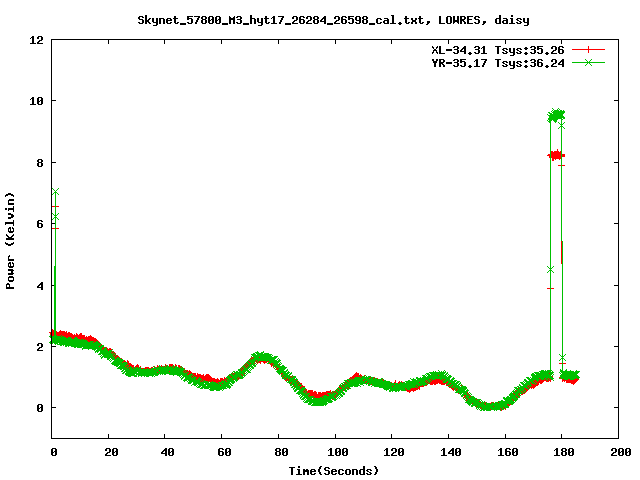
Task: Click the x-axis tick label 60
Action: tap(224, 452)
